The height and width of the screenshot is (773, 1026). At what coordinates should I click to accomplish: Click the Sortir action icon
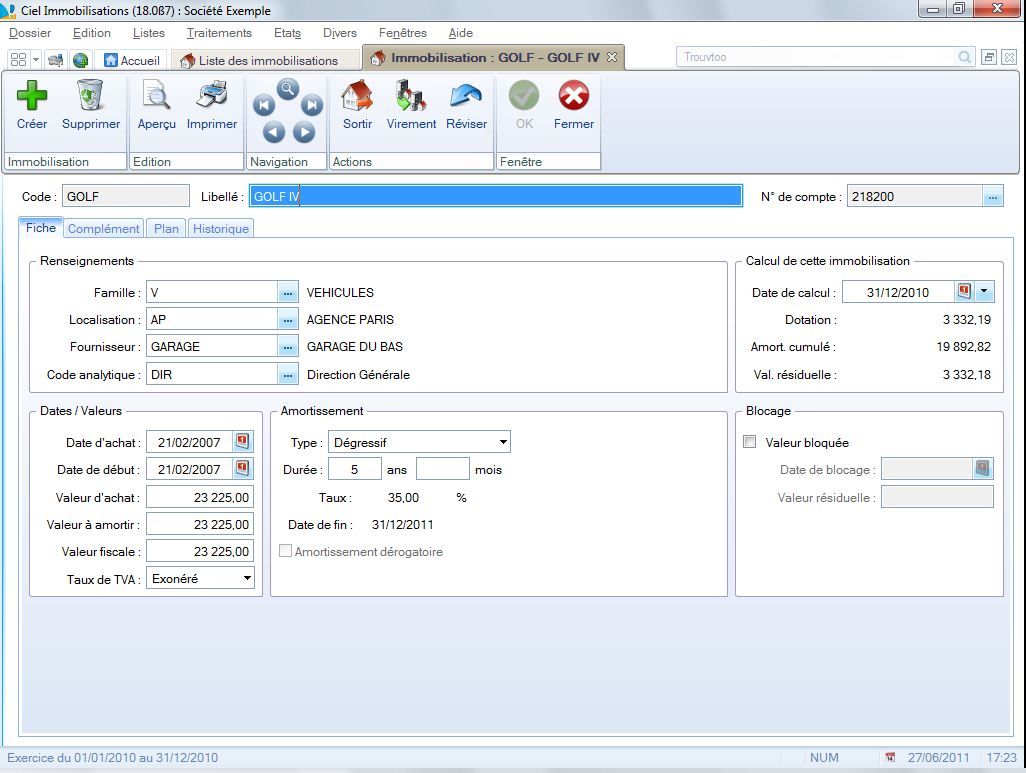[x=357, y=98]
